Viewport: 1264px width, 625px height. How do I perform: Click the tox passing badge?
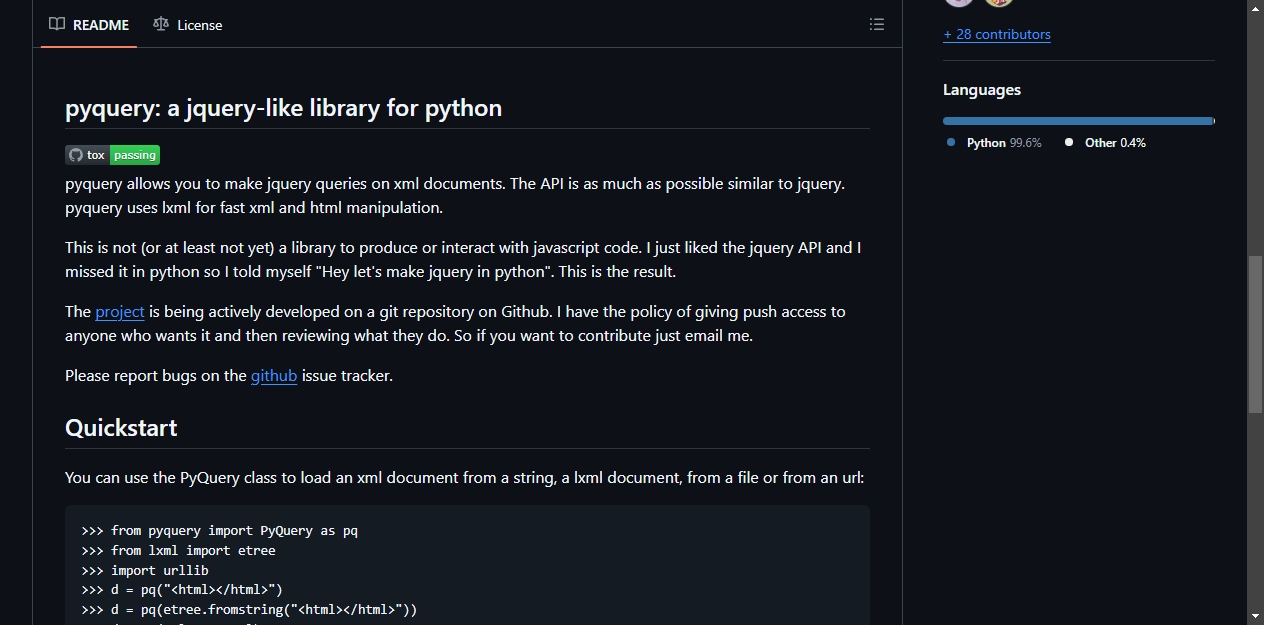point(113,155)
